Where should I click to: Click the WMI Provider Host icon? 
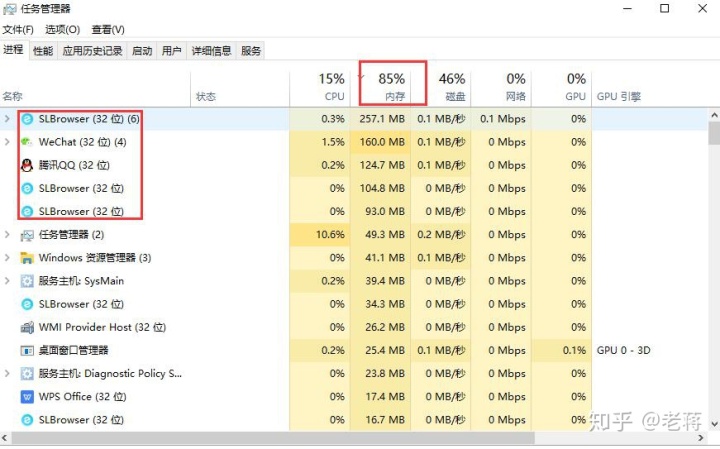coord(27,327)
